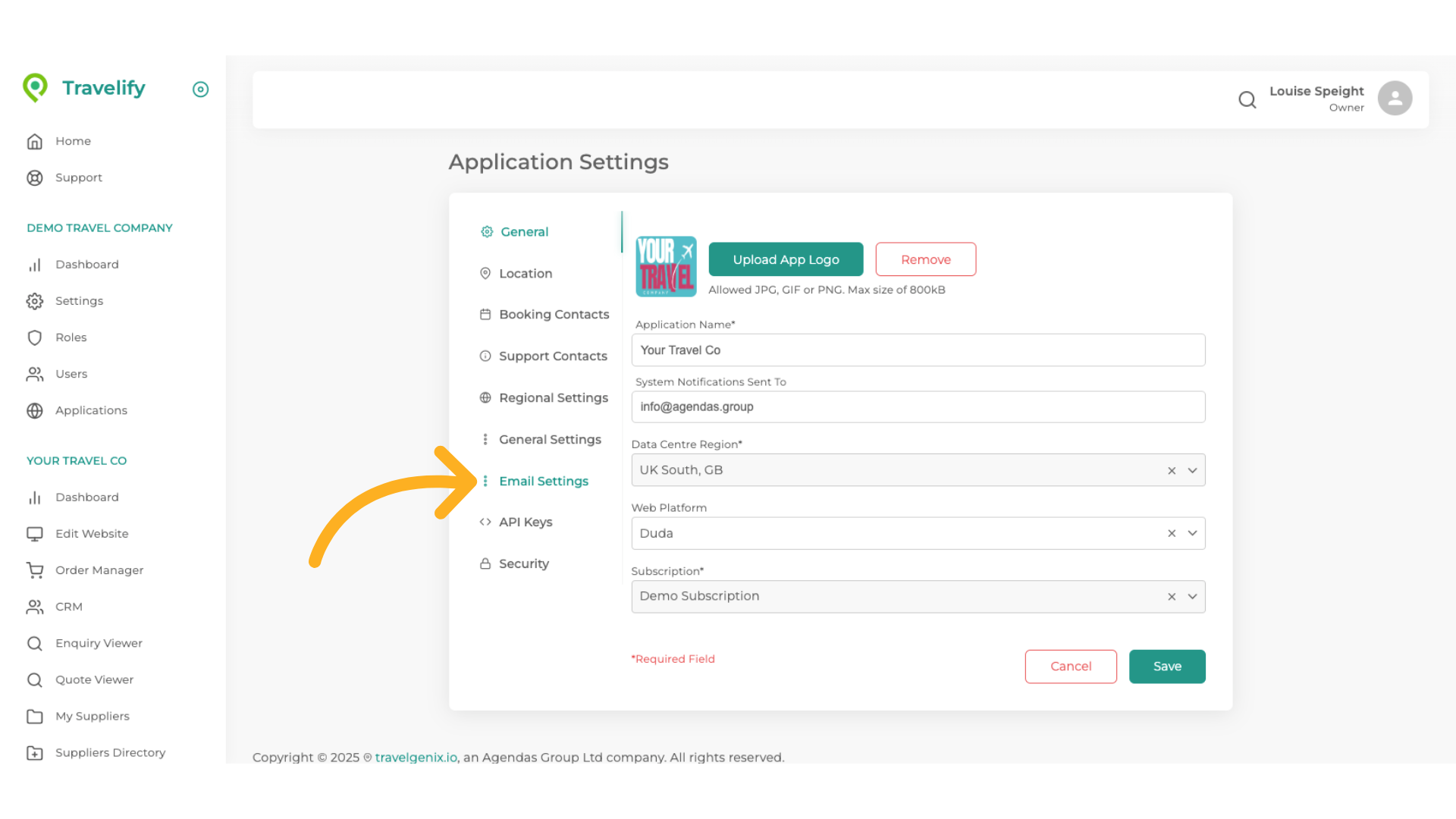The height and width of the screenshot is (819, 1456).
Task: Click the Settings gear icon
Action: coord(35,301)
